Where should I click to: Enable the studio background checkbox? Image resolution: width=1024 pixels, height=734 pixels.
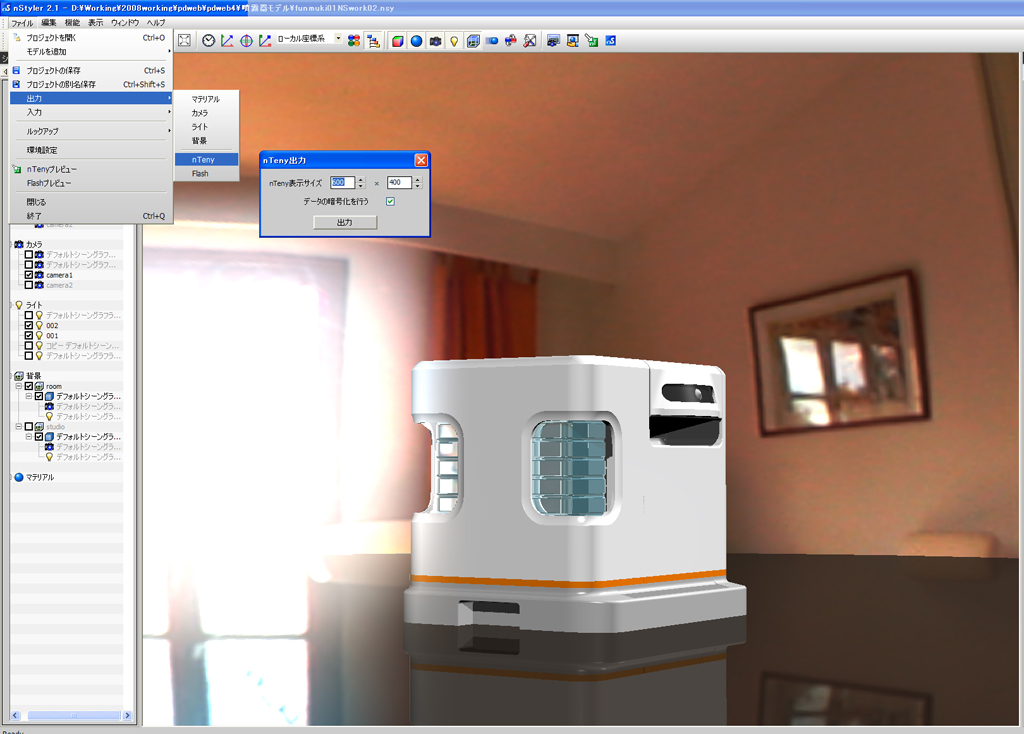point(29,427)
